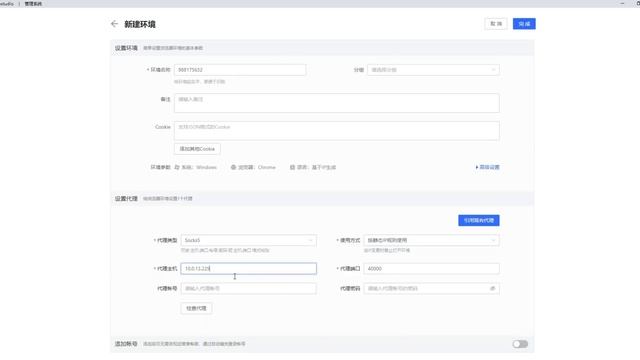640x360 pixels.
Task: Click the 取消 cancel button
Action: click(x=496, y=24)
